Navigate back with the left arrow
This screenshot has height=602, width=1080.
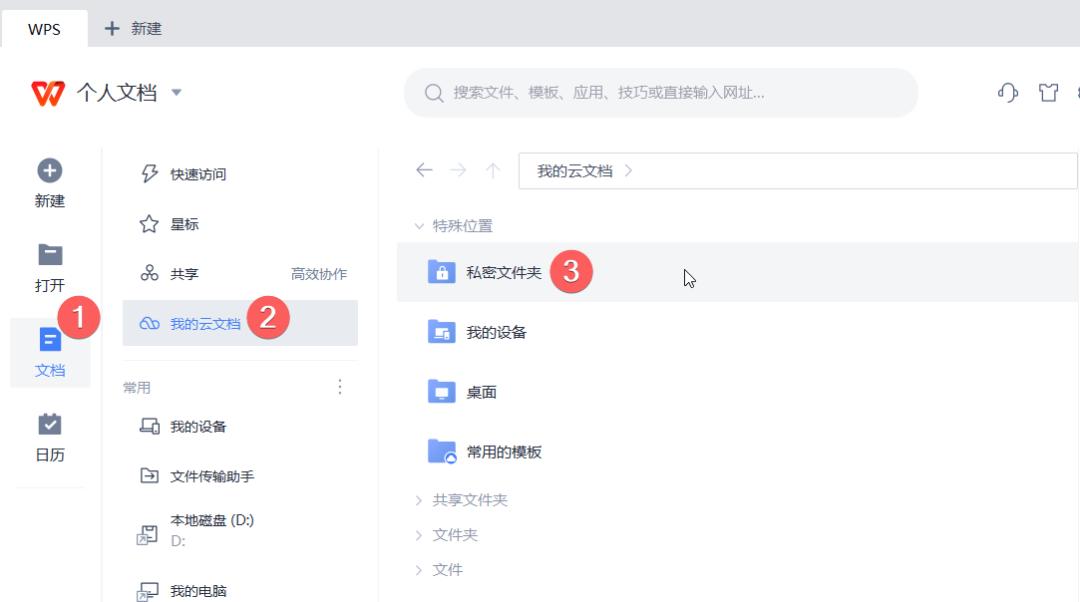(x=424, y=170)
